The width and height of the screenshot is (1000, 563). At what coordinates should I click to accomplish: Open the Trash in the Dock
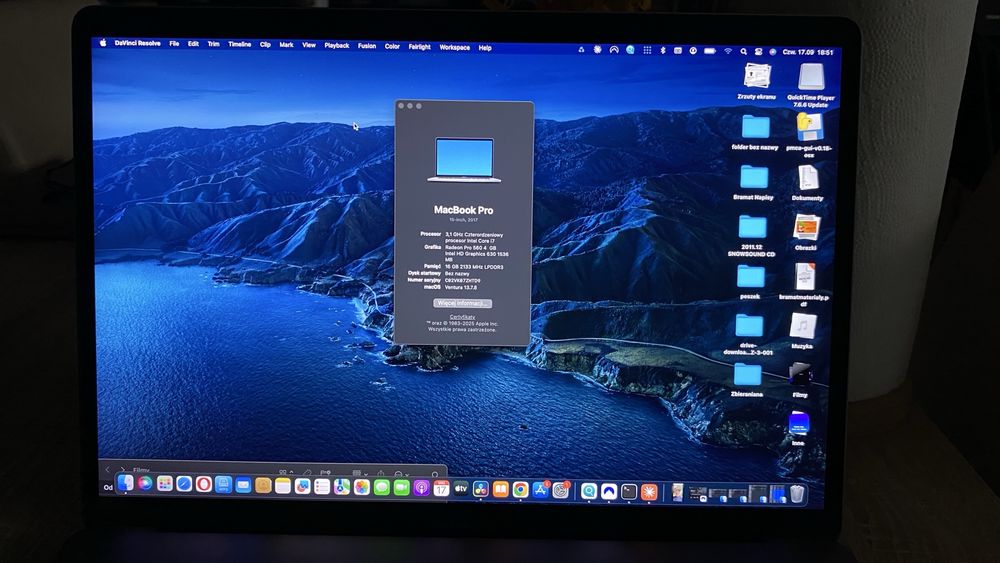pyautogui.click(x=797, y=494)
